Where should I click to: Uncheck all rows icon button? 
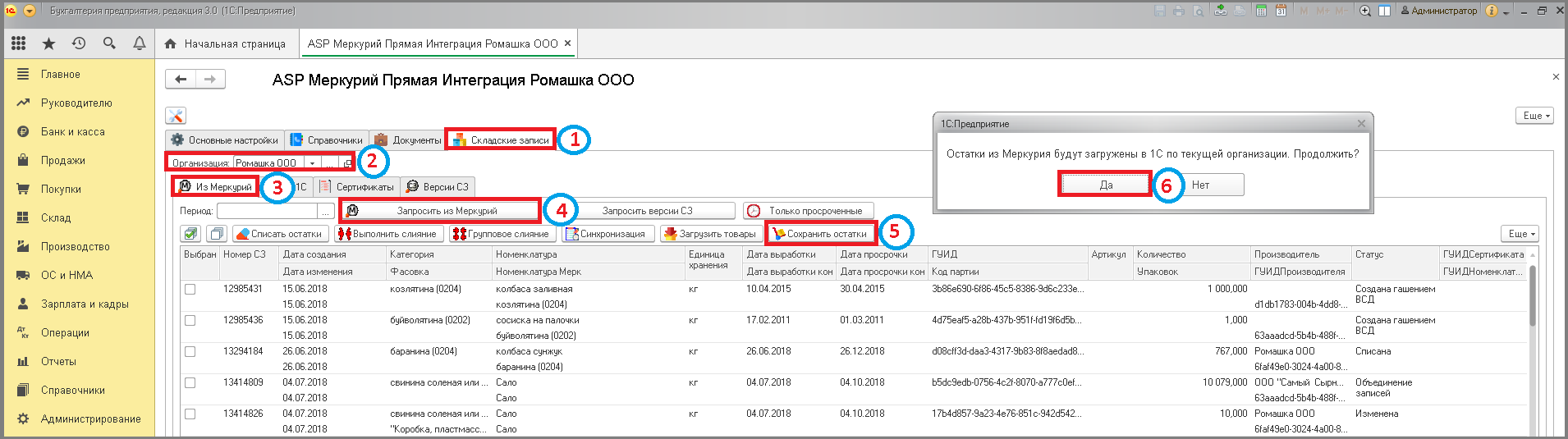click(217, 234)
